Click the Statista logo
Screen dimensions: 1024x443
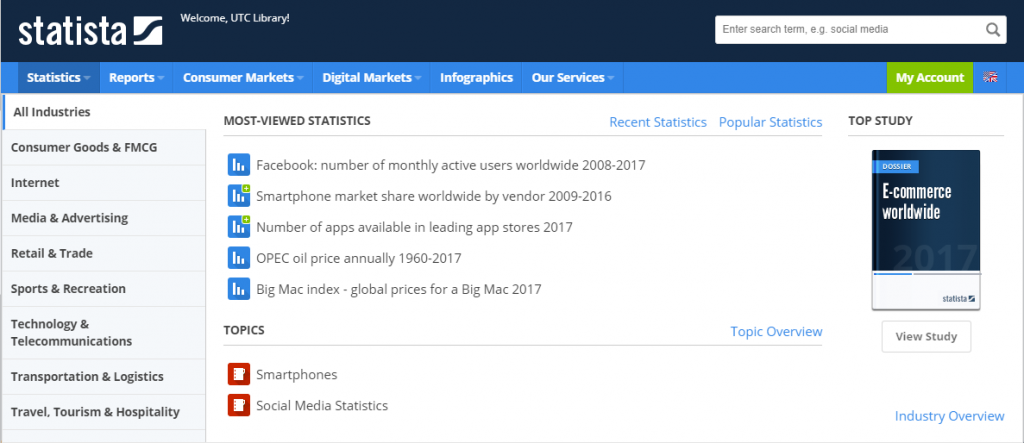click(90, 30)
